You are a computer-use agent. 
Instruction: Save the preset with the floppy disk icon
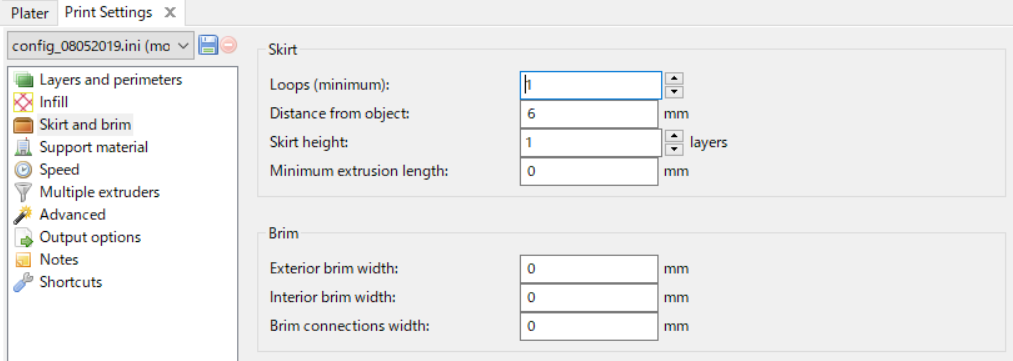coord(208,45)
